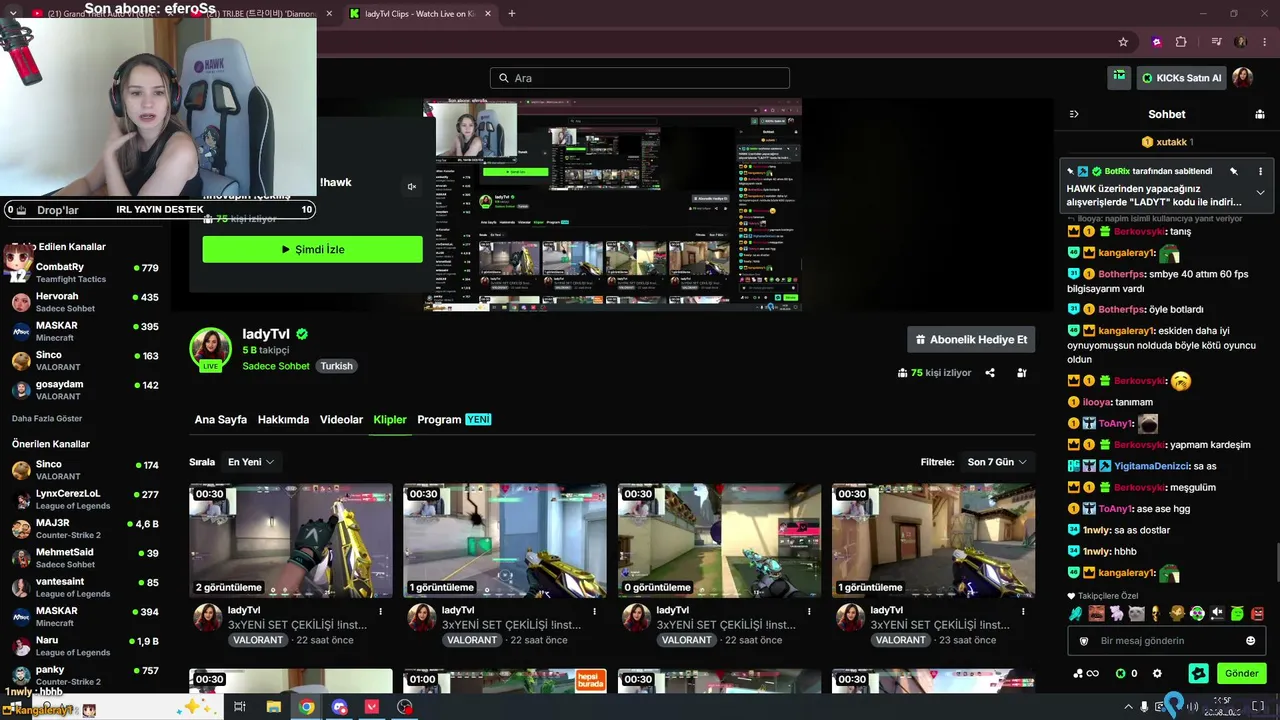Open Naru recommended channel

coord(85,646)
